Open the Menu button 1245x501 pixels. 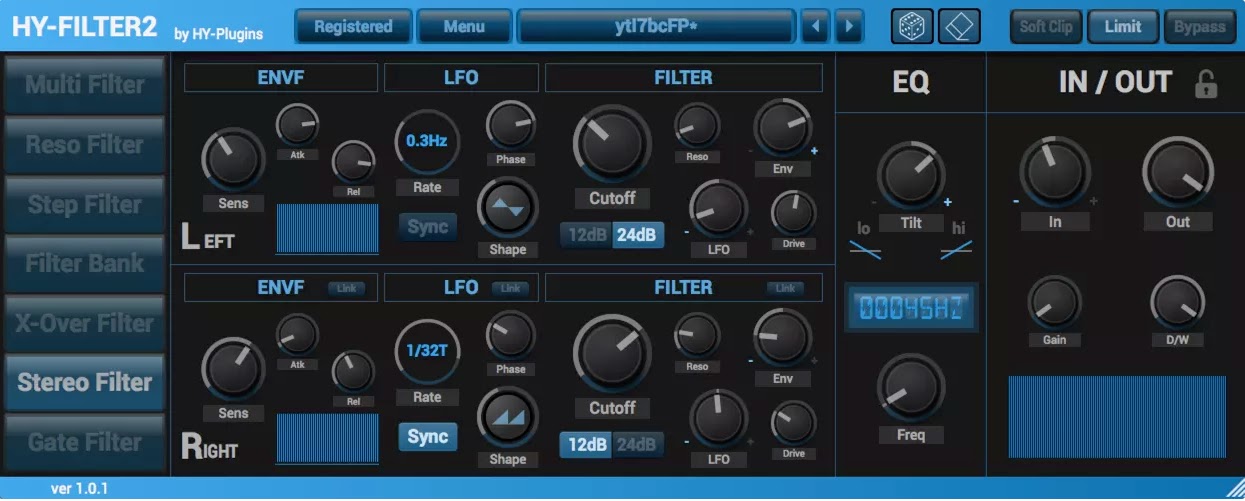pos(464,26)
